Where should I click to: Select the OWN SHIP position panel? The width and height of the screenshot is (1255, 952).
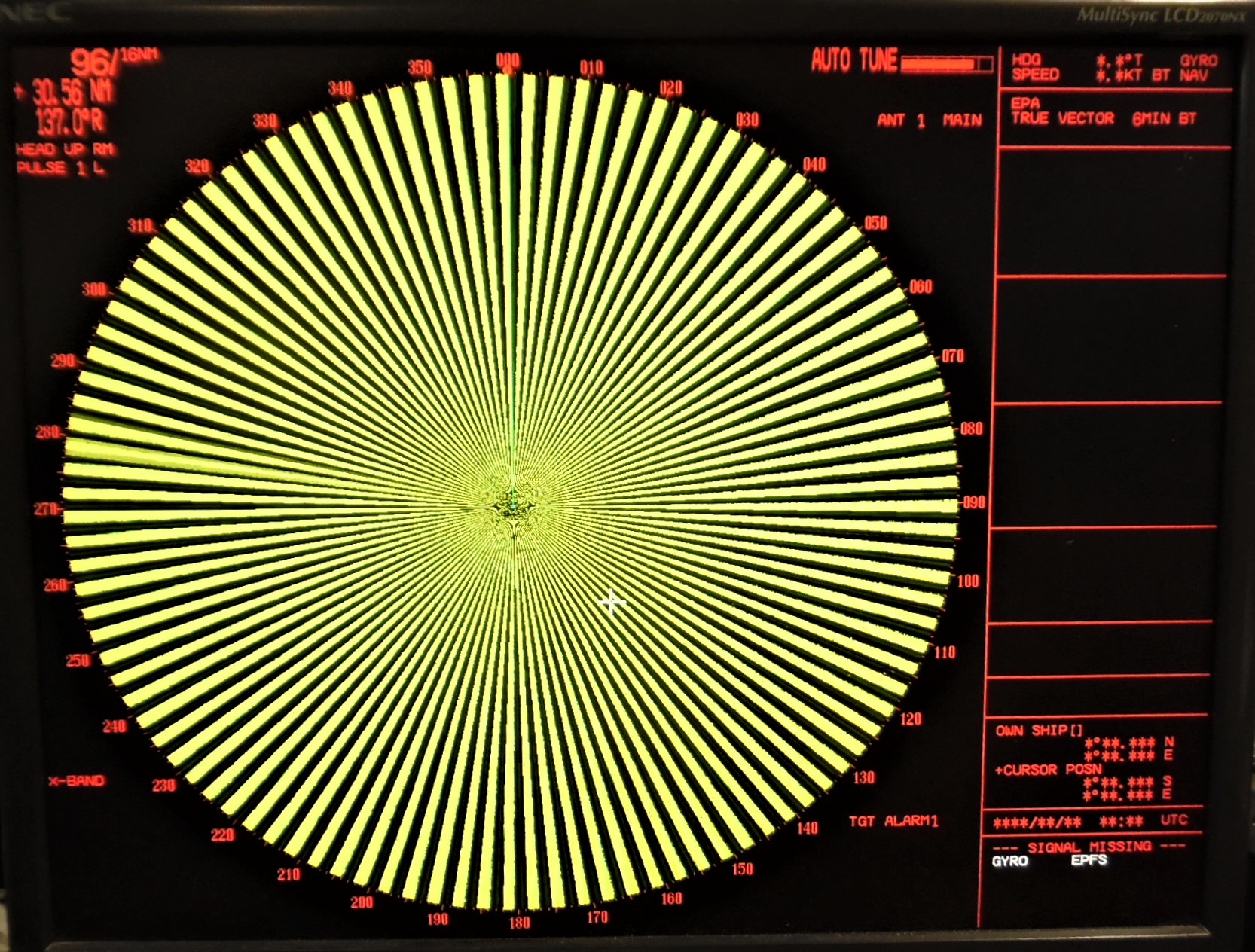click(1038, 730)
